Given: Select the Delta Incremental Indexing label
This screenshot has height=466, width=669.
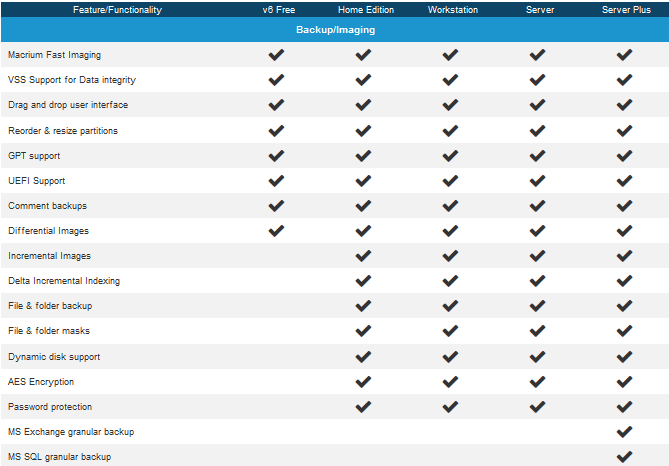Looking at the screenshot, I should pyautogui.click(x=64, y=281).
